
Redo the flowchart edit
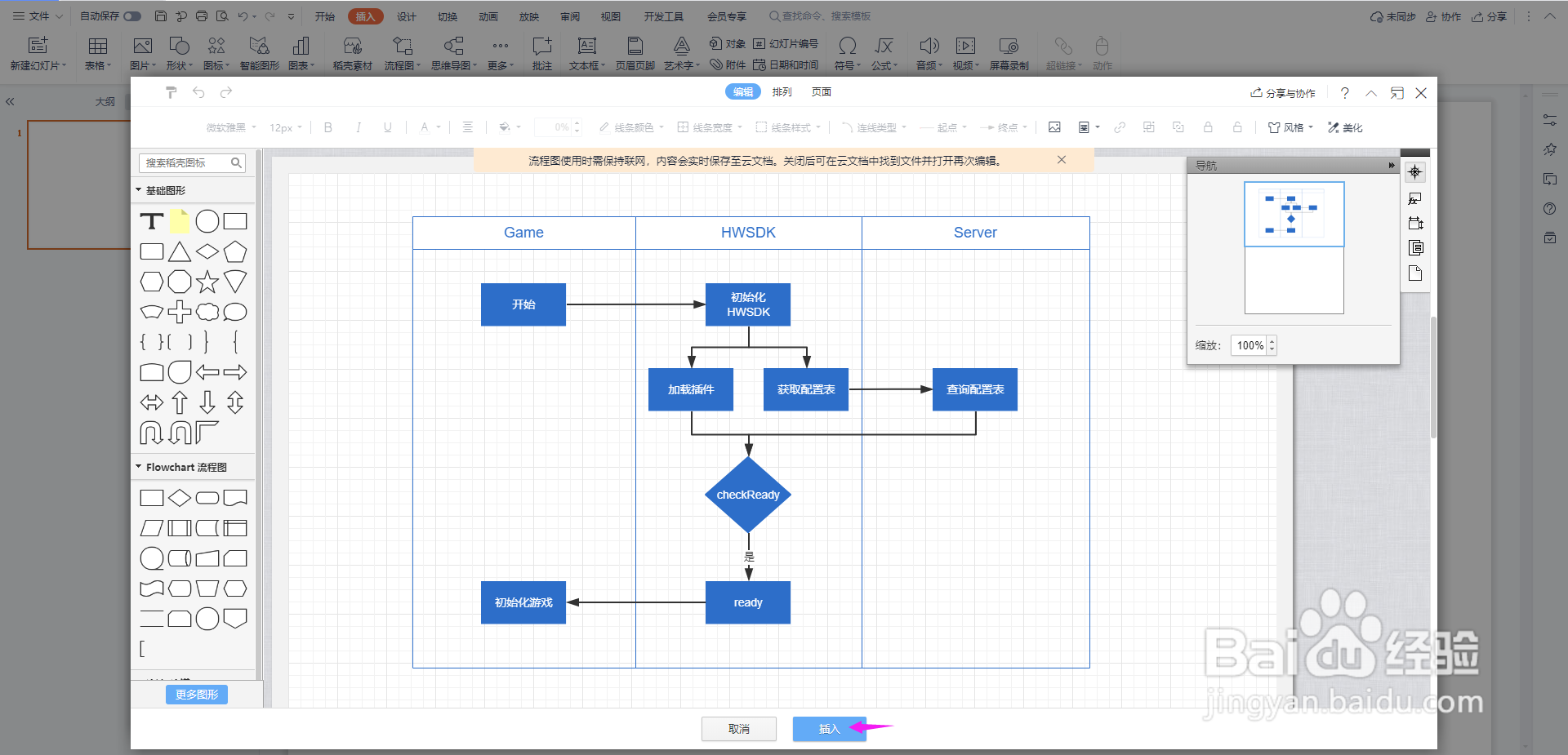click(x=226, y=93)
